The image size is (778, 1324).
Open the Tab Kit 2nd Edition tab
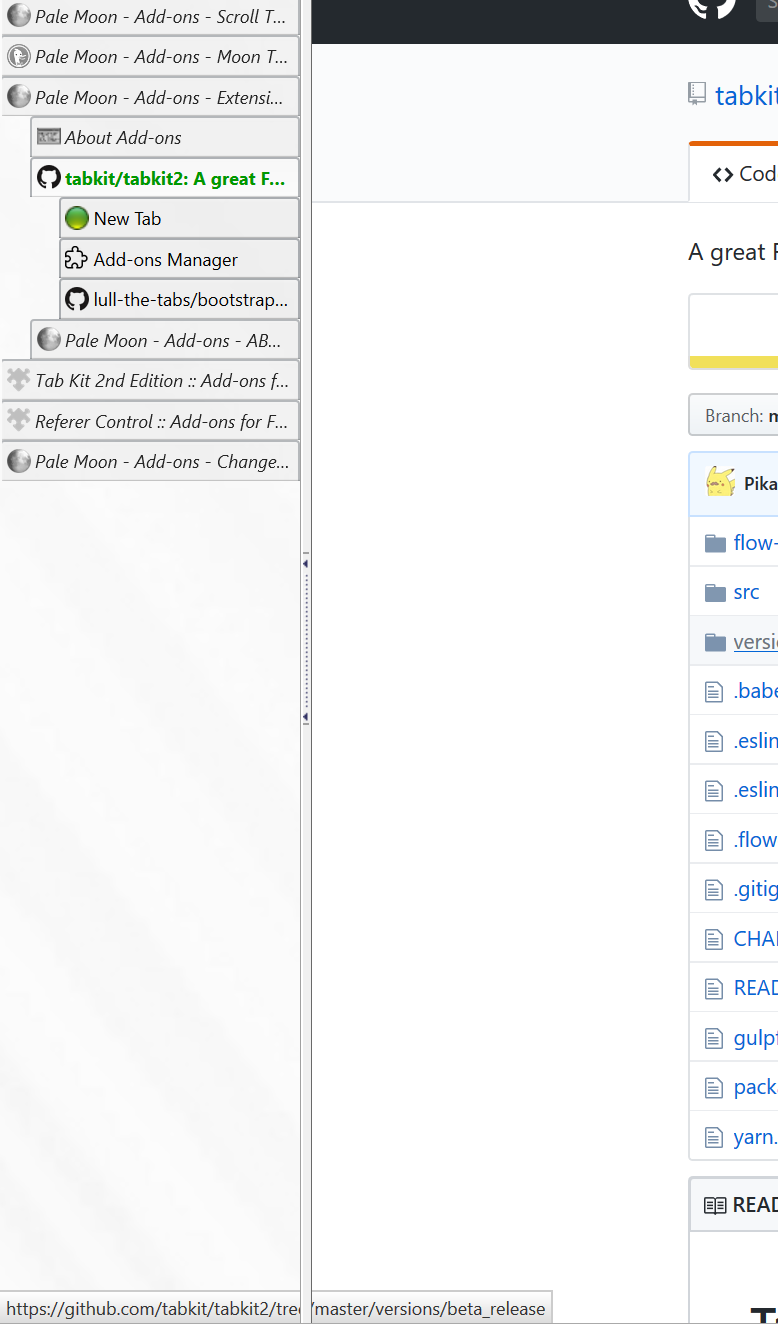click(150, 381)
